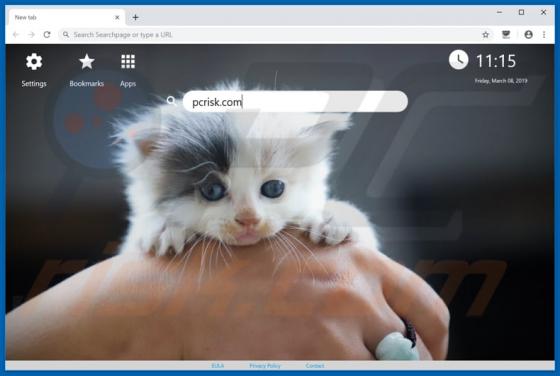Image resolution: width=560 pixels, height=376 pixels.
Task: Click the Friday, March 08, 2019 date
Action: (x=501, y=81)
